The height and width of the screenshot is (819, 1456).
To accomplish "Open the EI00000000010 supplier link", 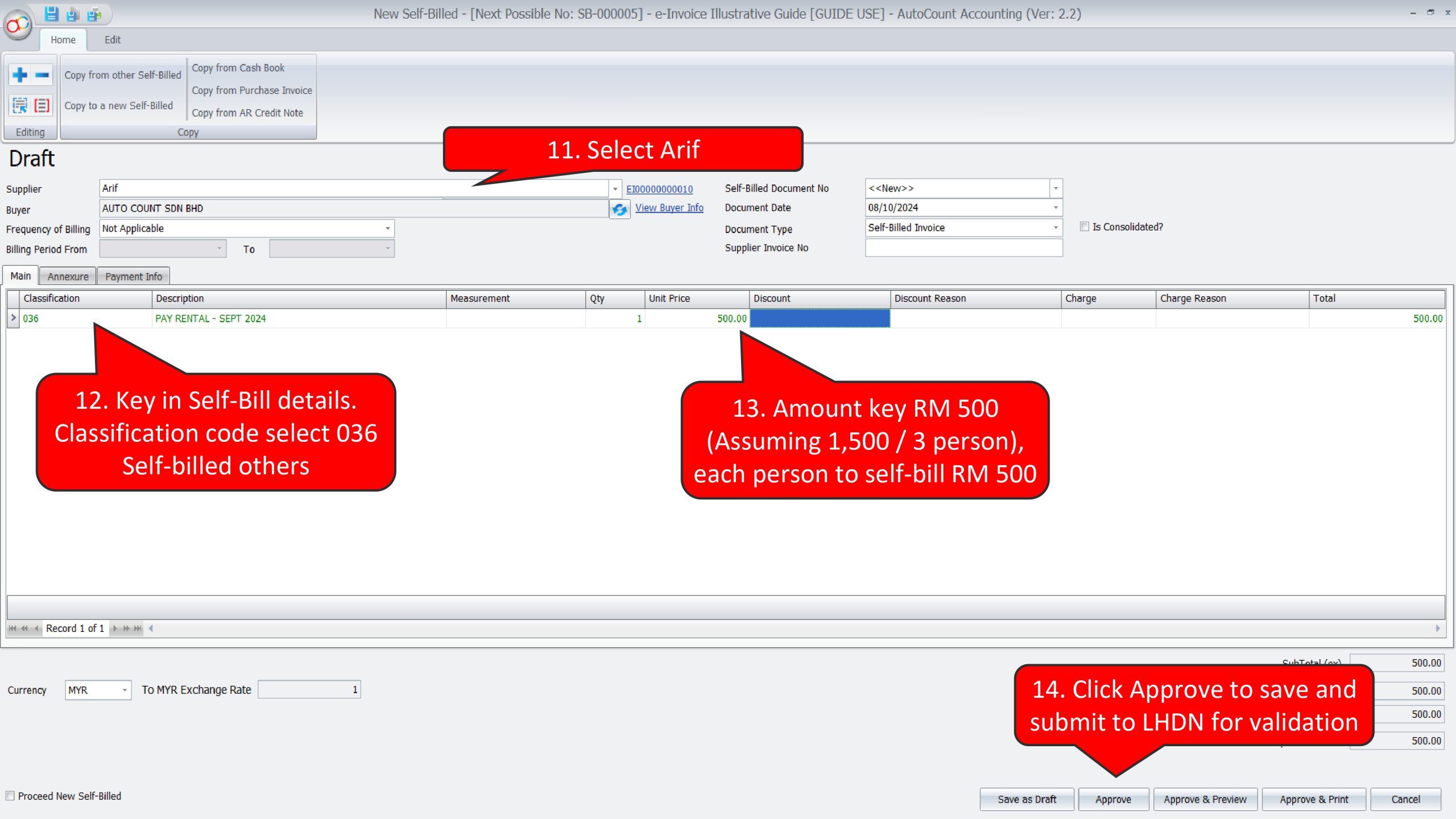I will point(660,189).
